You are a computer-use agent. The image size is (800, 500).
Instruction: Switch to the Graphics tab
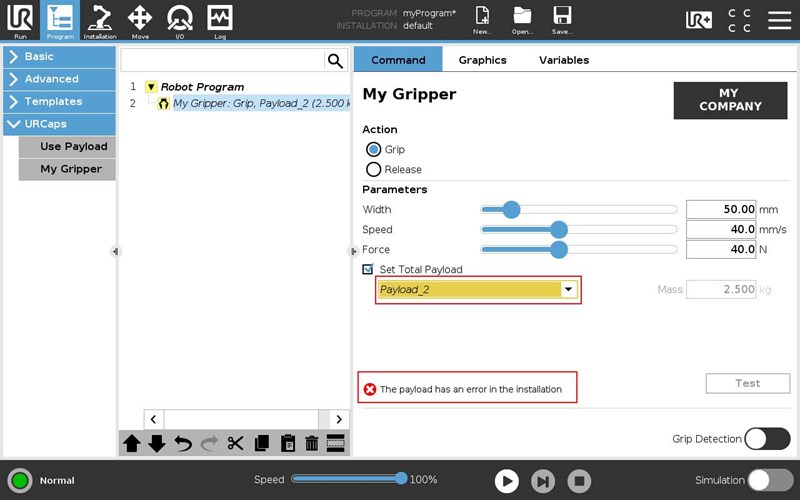[482, 60]
